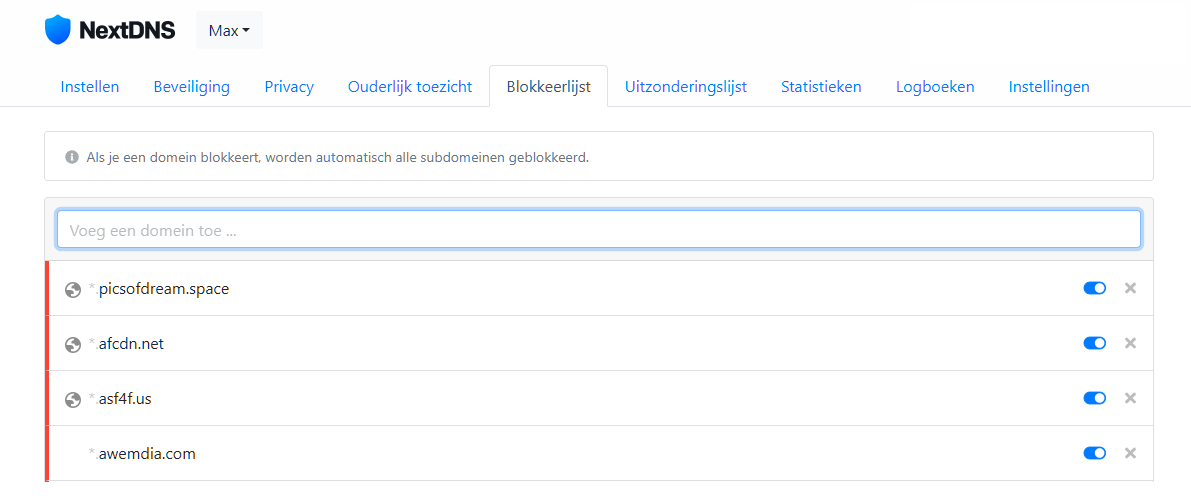1191x496 pixels.
Task: Click the globe icon beside asf4f.us
Action: tap(72, 400)
